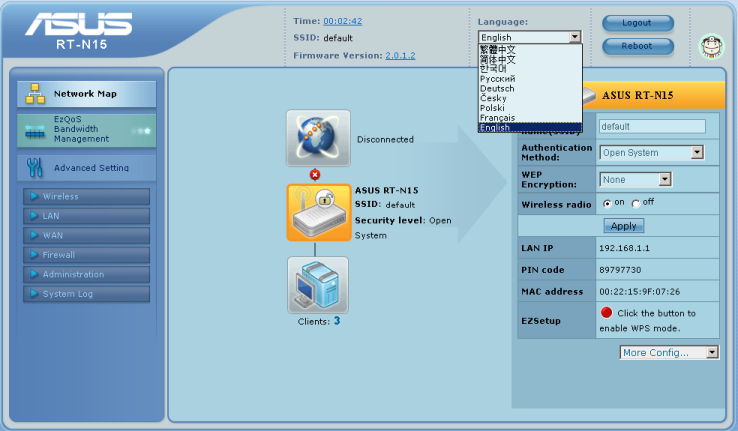Collapse the Language dropdown arrow
The image size is (738, 431).
pos(574,37)
